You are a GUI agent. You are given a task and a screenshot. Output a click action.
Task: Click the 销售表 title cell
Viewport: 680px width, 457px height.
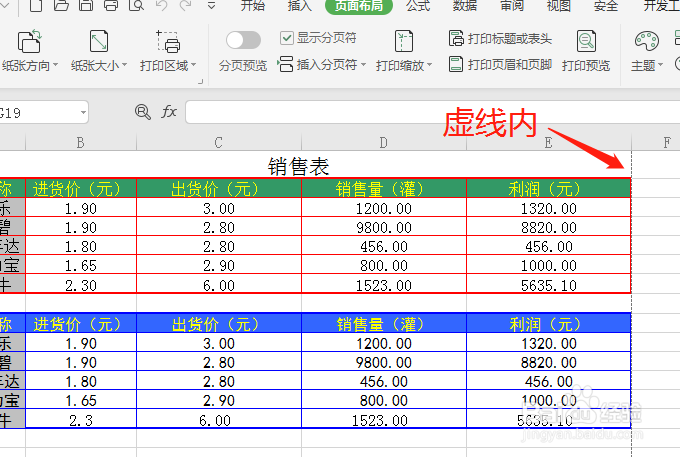click(298, 166)
